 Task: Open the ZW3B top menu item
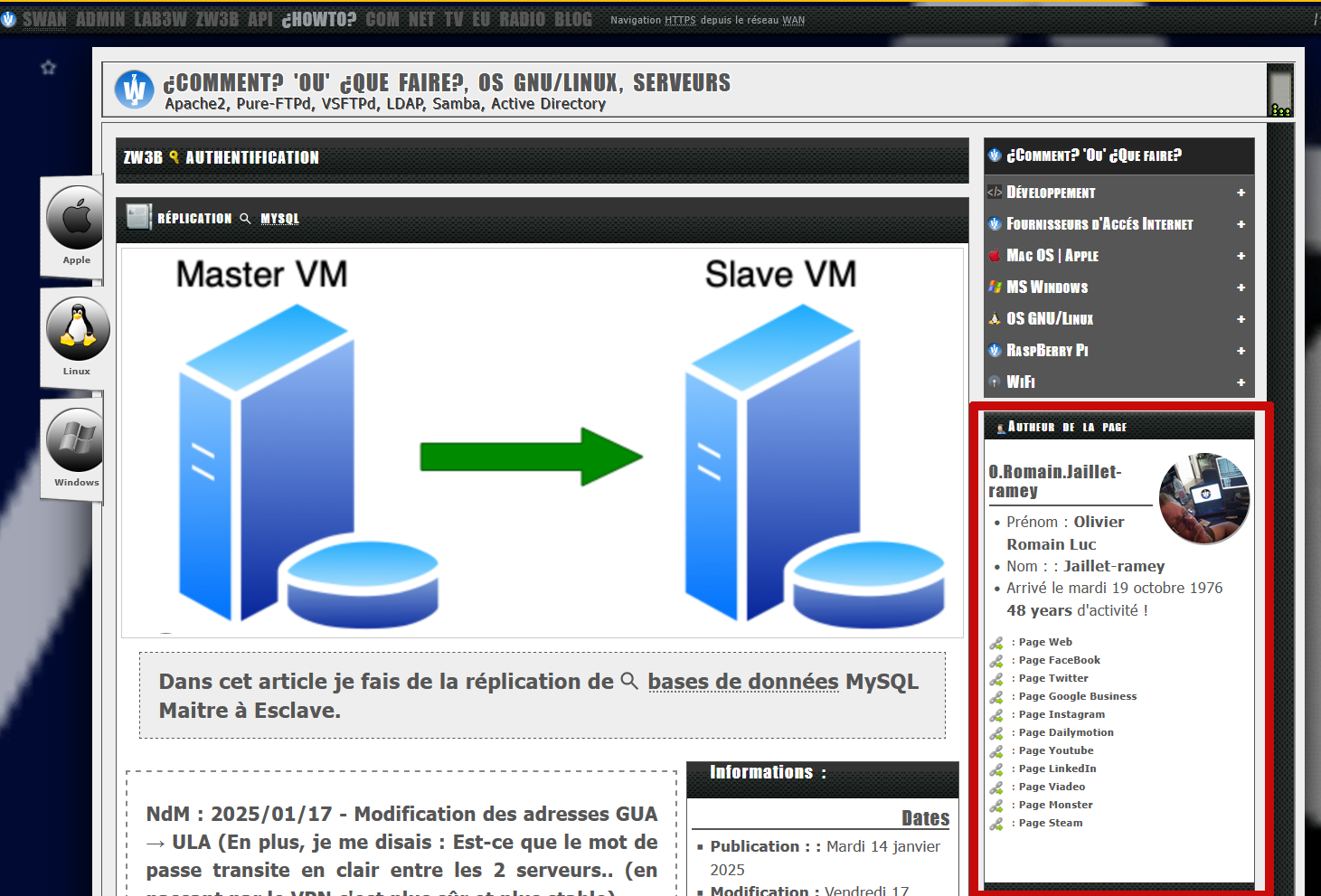pos(217,19)
